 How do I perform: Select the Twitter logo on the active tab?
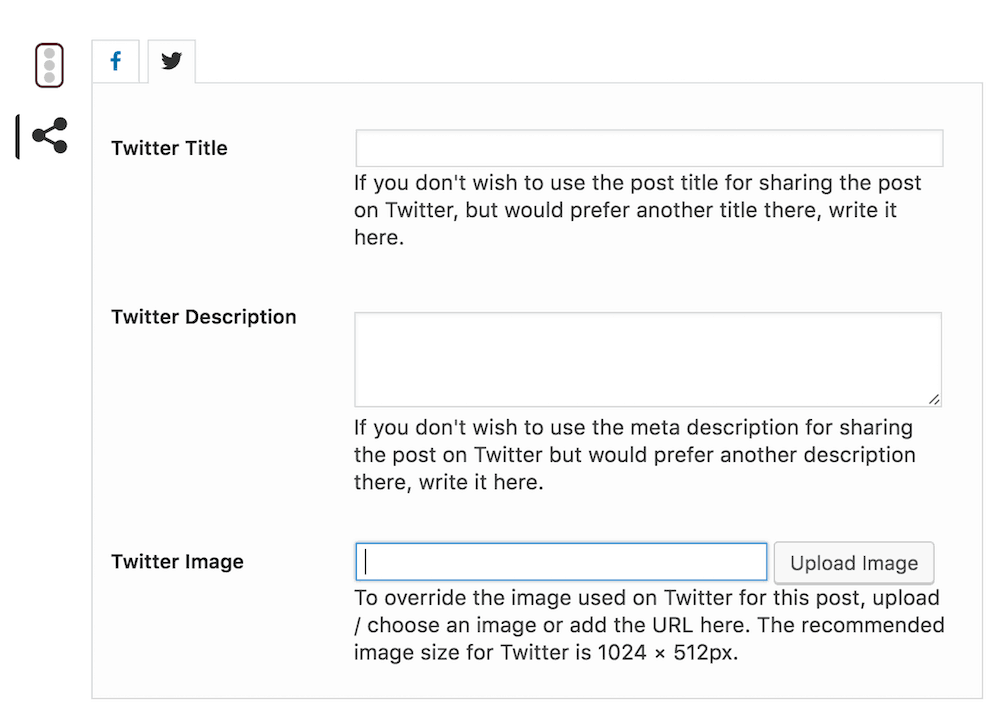pos(170,61)
